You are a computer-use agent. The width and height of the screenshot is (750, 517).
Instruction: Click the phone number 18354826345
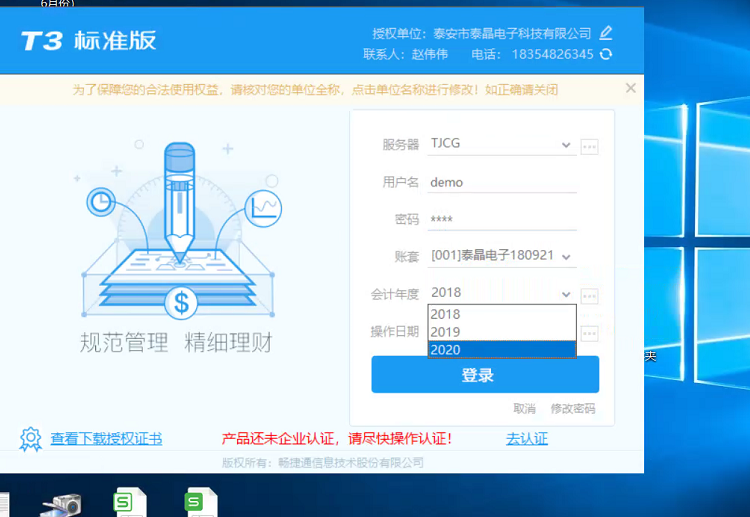(x=552, y=55)
